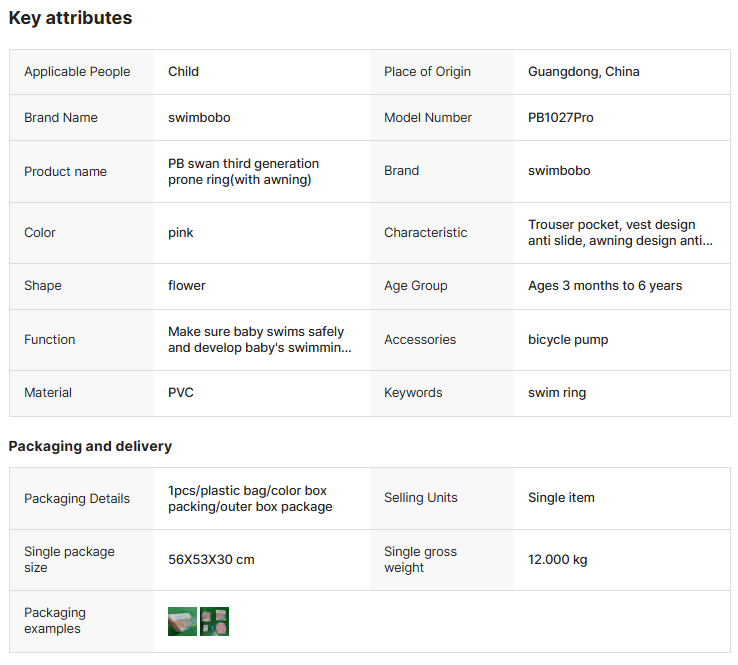
Task: Click the Age Group value text
Action: pyautogui.click(x=604, y=286)
